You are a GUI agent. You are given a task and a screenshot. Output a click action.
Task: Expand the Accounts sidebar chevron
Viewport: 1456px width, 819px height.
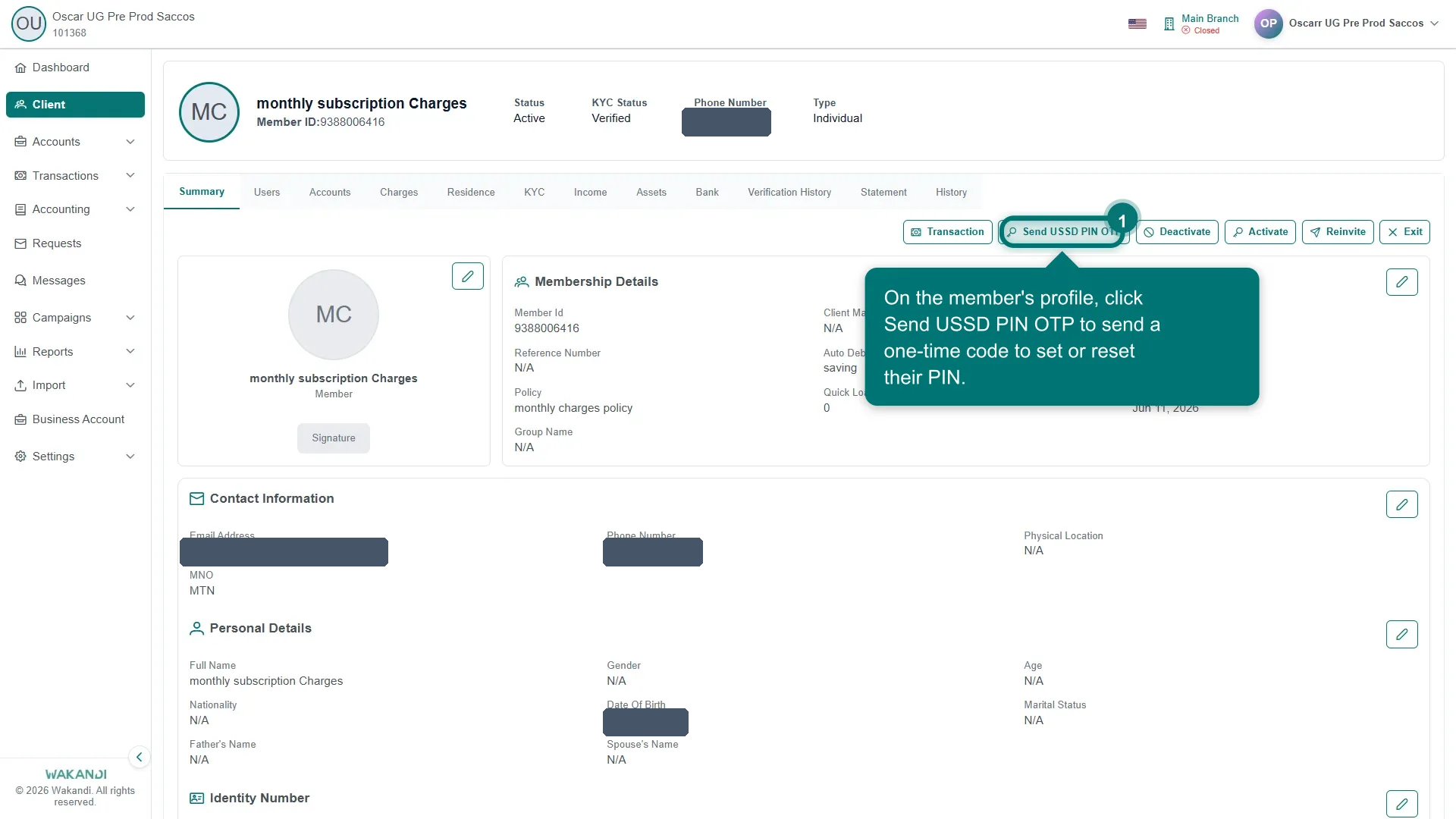pyautogui.click(x=130, y=142)
